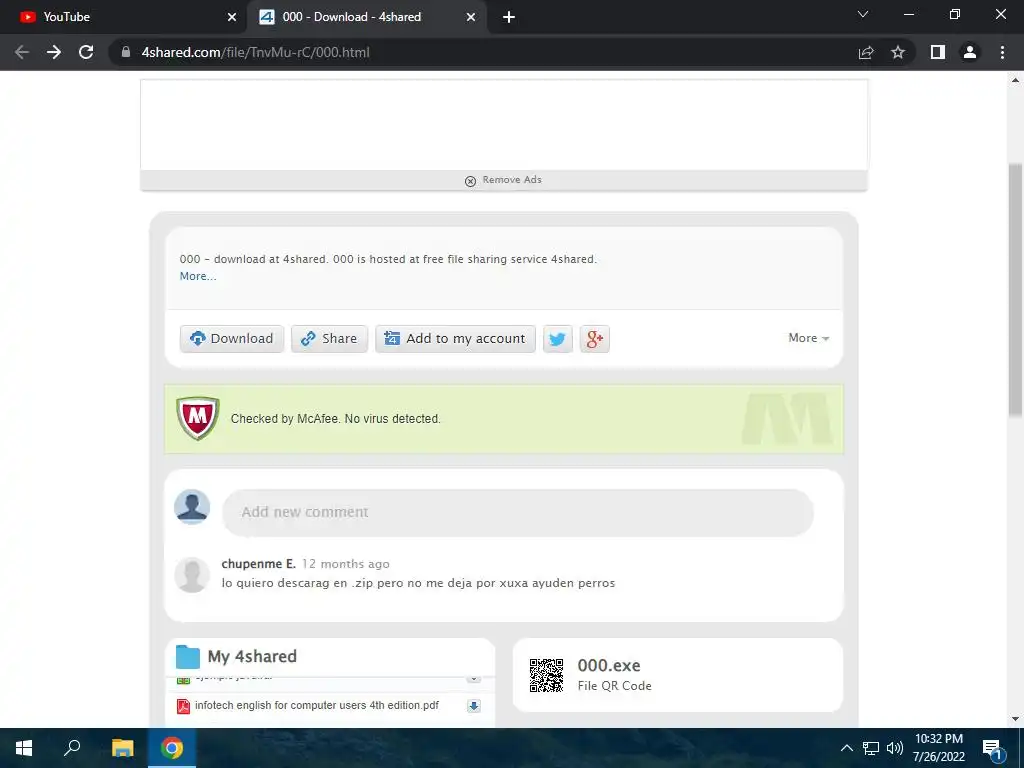Open File Explorer from taskbar
1024x768 pixels.
tap(122, 748)
